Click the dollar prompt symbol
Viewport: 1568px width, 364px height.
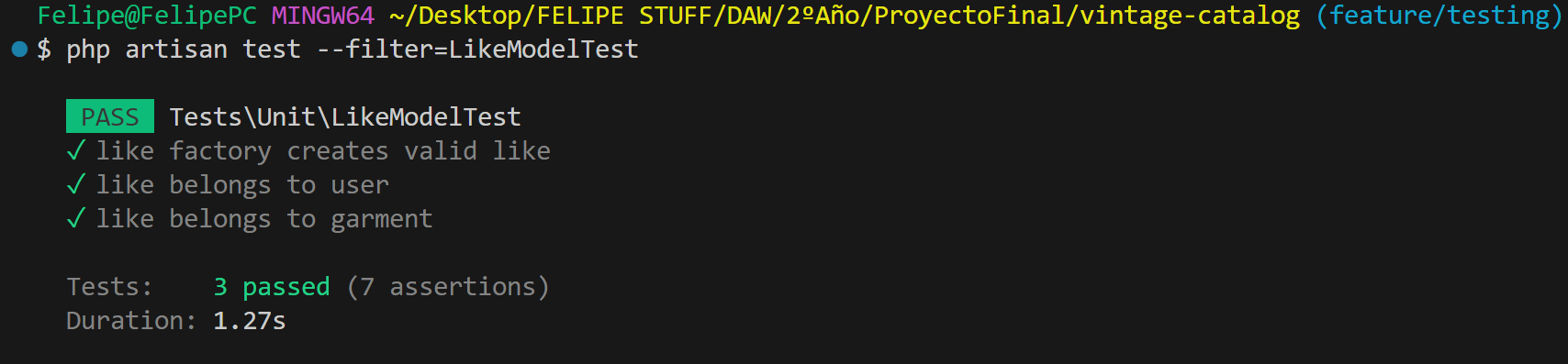pyautogui.click(x=44, y=50)
